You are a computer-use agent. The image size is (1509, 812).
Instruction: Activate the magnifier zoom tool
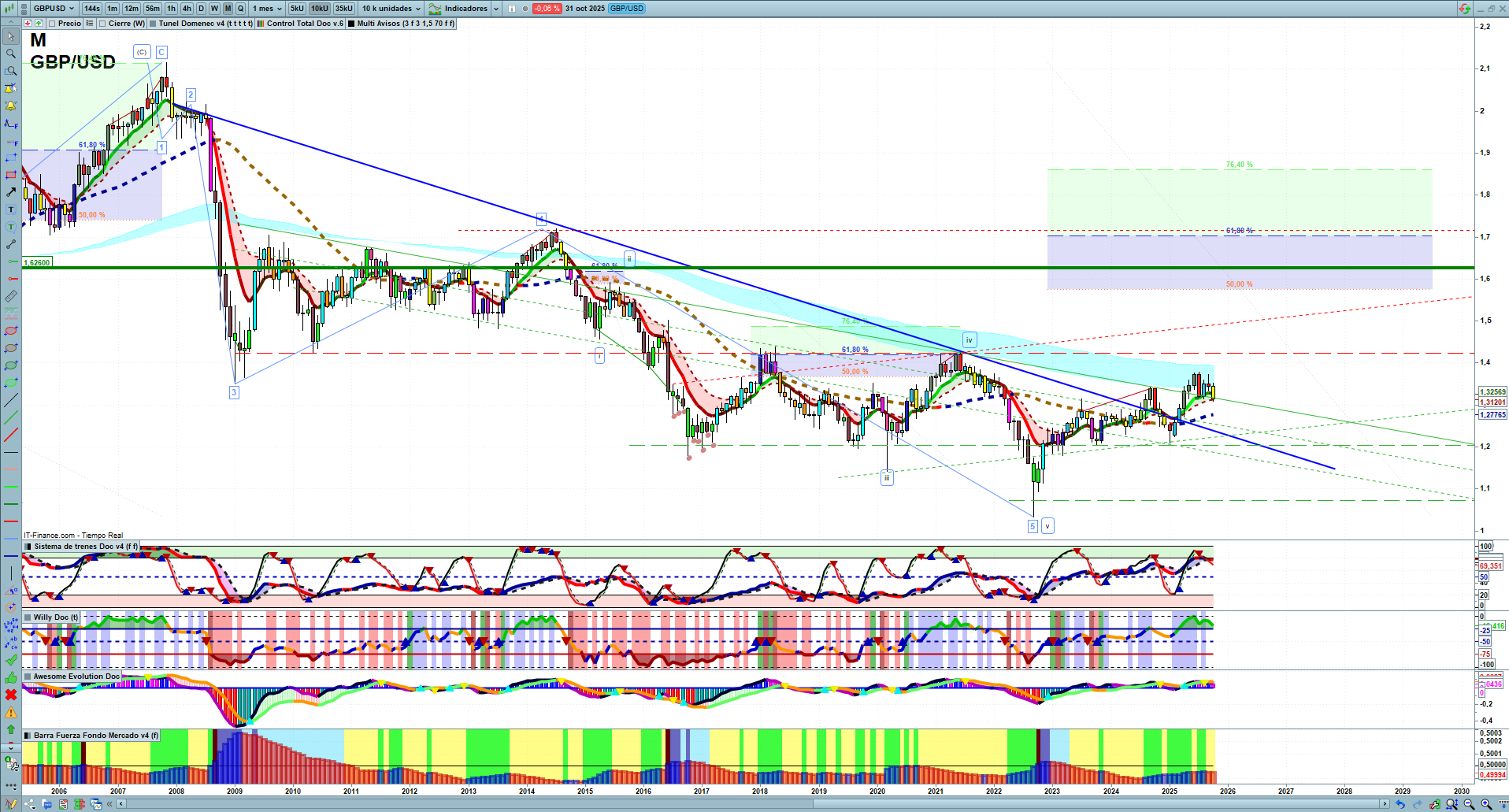11,54
